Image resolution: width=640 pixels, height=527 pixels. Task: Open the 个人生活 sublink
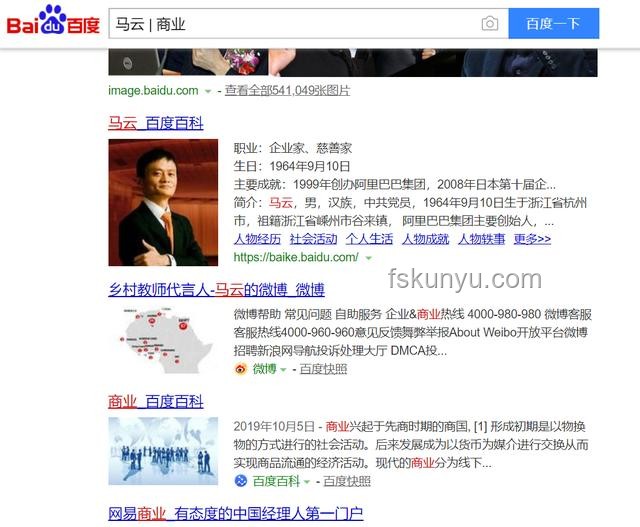click(x=369, y=239)
